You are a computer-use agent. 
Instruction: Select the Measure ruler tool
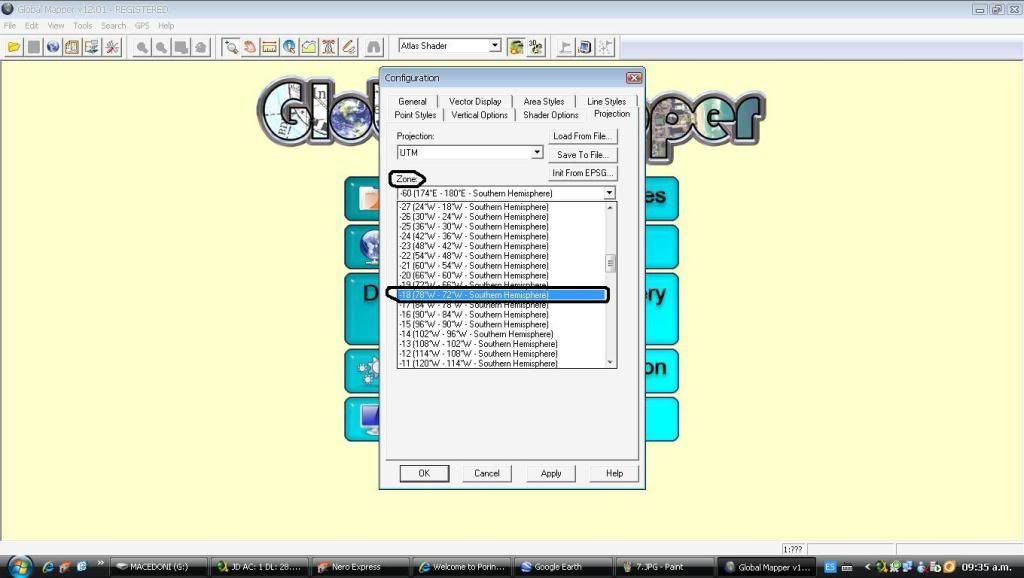(x=270, y=47)
